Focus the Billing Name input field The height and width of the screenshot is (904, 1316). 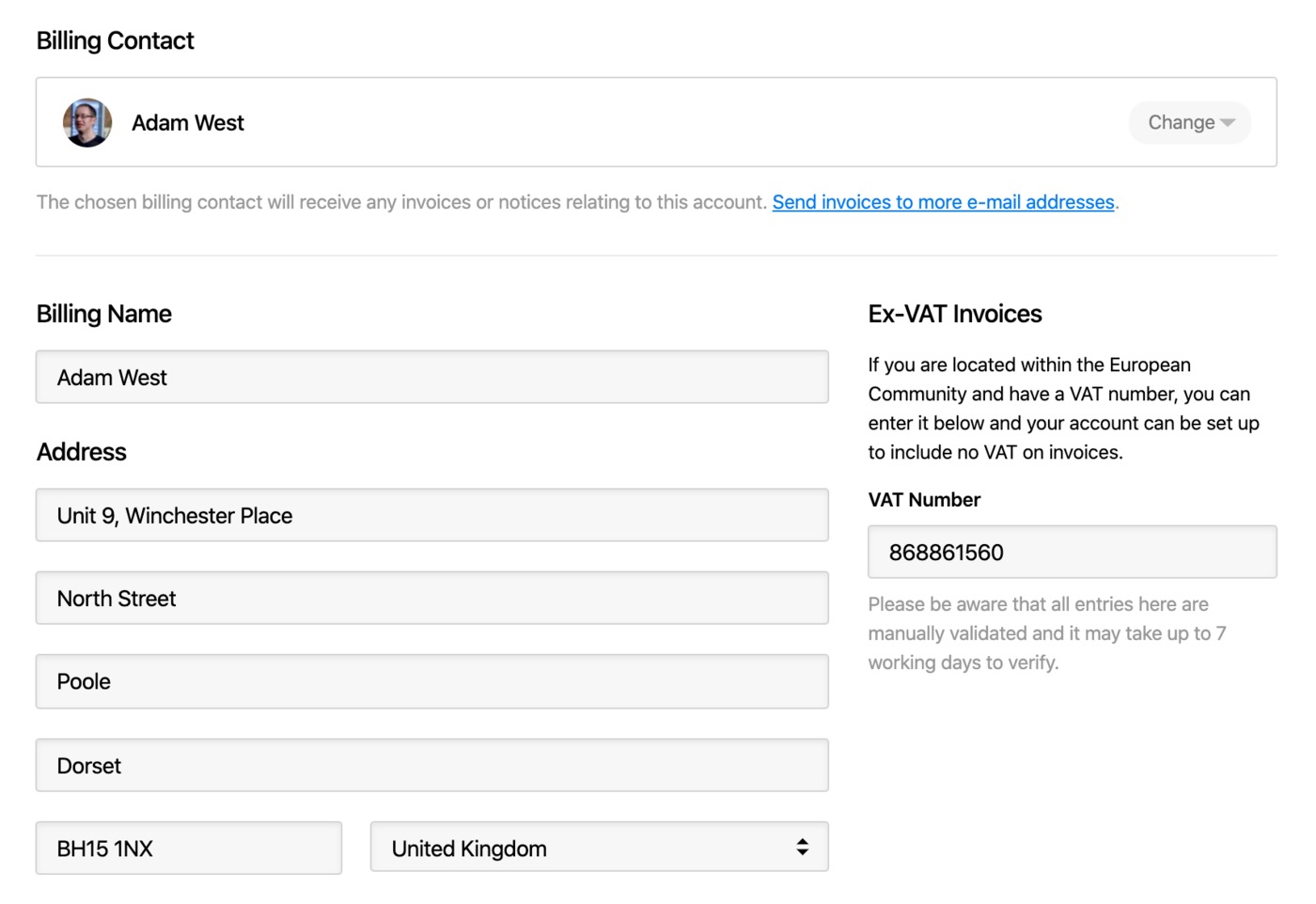click(431, 378)
